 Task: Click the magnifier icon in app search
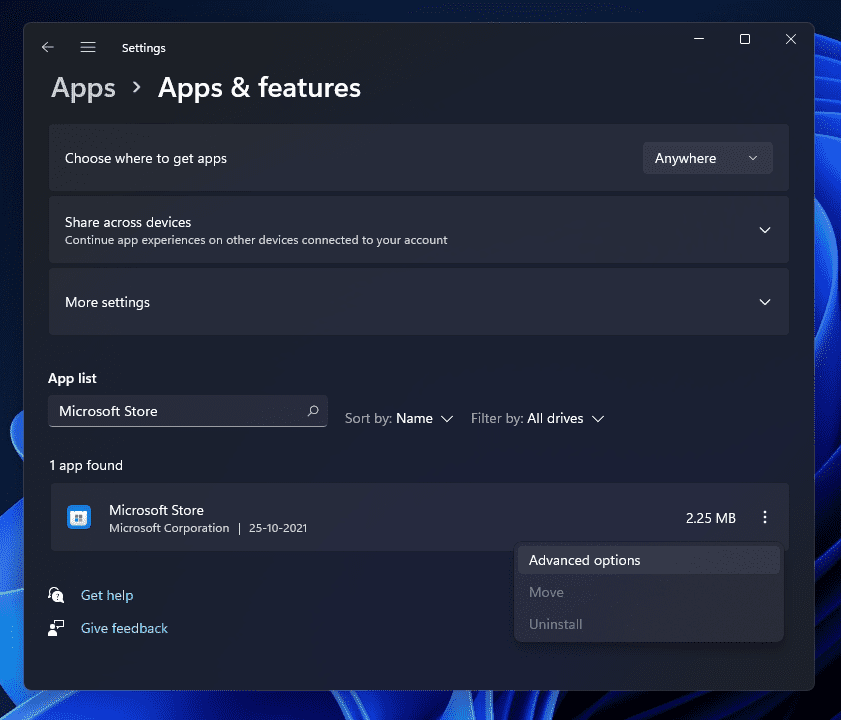click(313, 411)
